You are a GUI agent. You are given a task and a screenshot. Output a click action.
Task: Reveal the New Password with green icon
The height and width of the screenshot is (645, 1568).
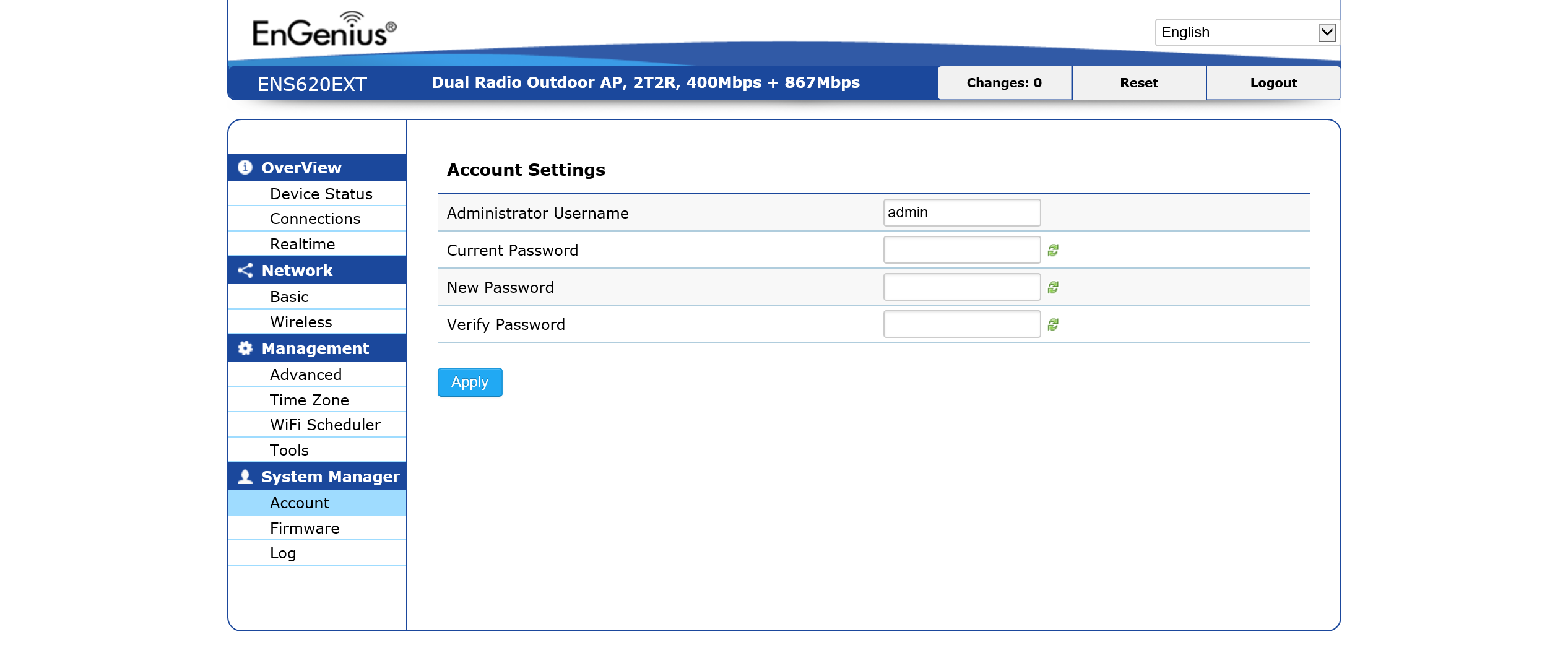tap(1053, 287)
